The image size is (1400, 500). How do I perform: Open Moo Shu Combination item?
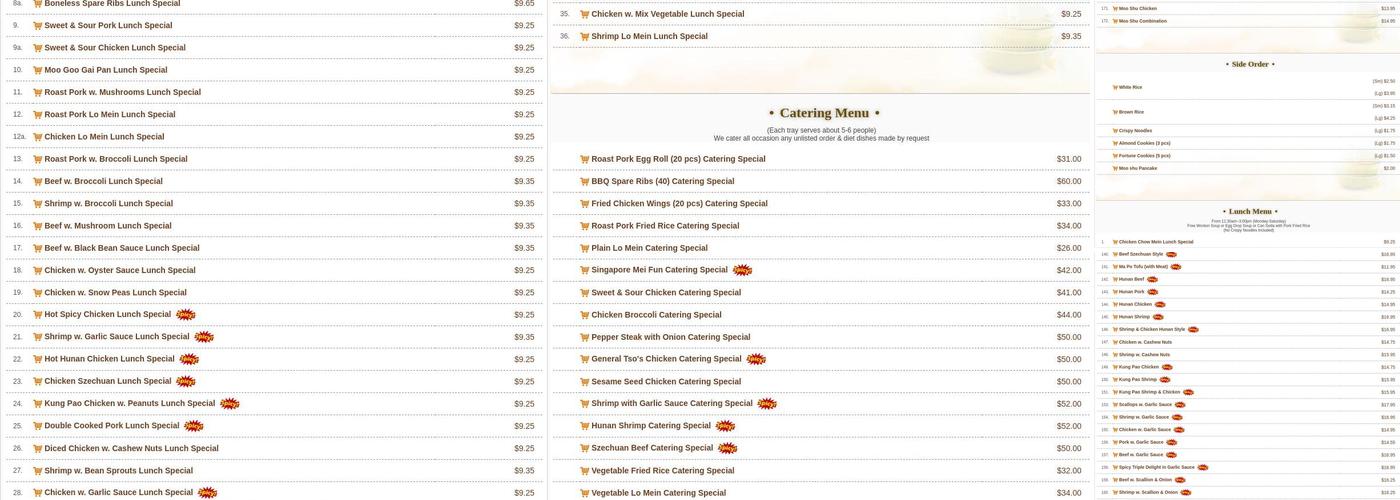(x=1143, y=21)
